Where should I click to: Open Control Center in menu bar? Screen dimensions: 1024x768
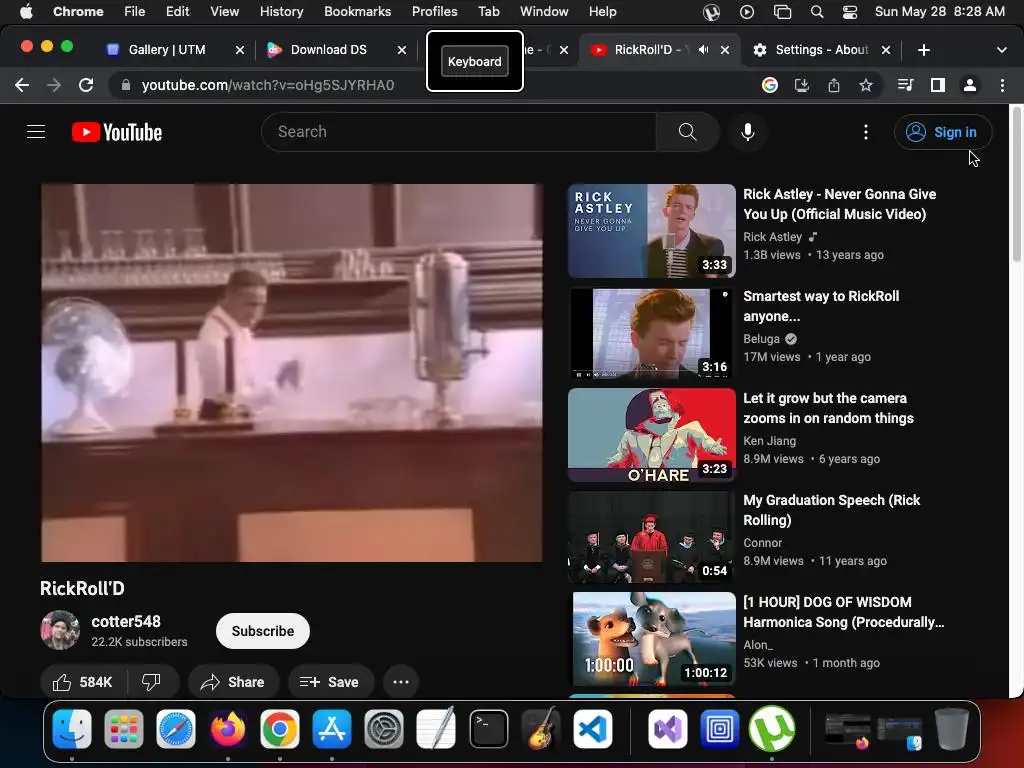click(x=850, y=12)
